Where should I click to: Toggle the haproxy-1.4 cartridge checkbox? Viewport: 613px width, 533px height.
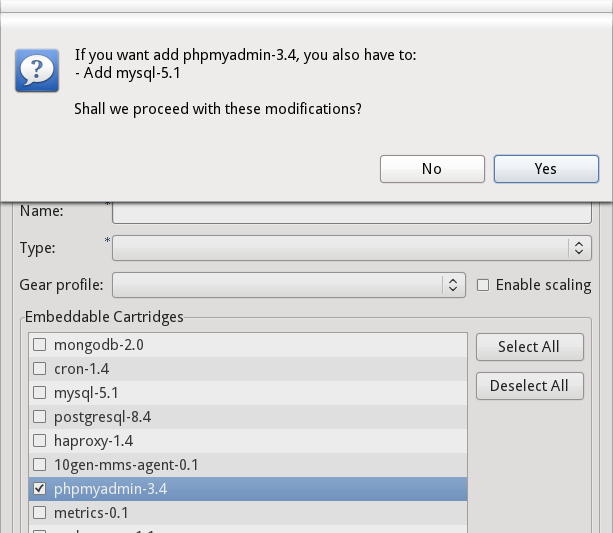[x=39, y=441]
